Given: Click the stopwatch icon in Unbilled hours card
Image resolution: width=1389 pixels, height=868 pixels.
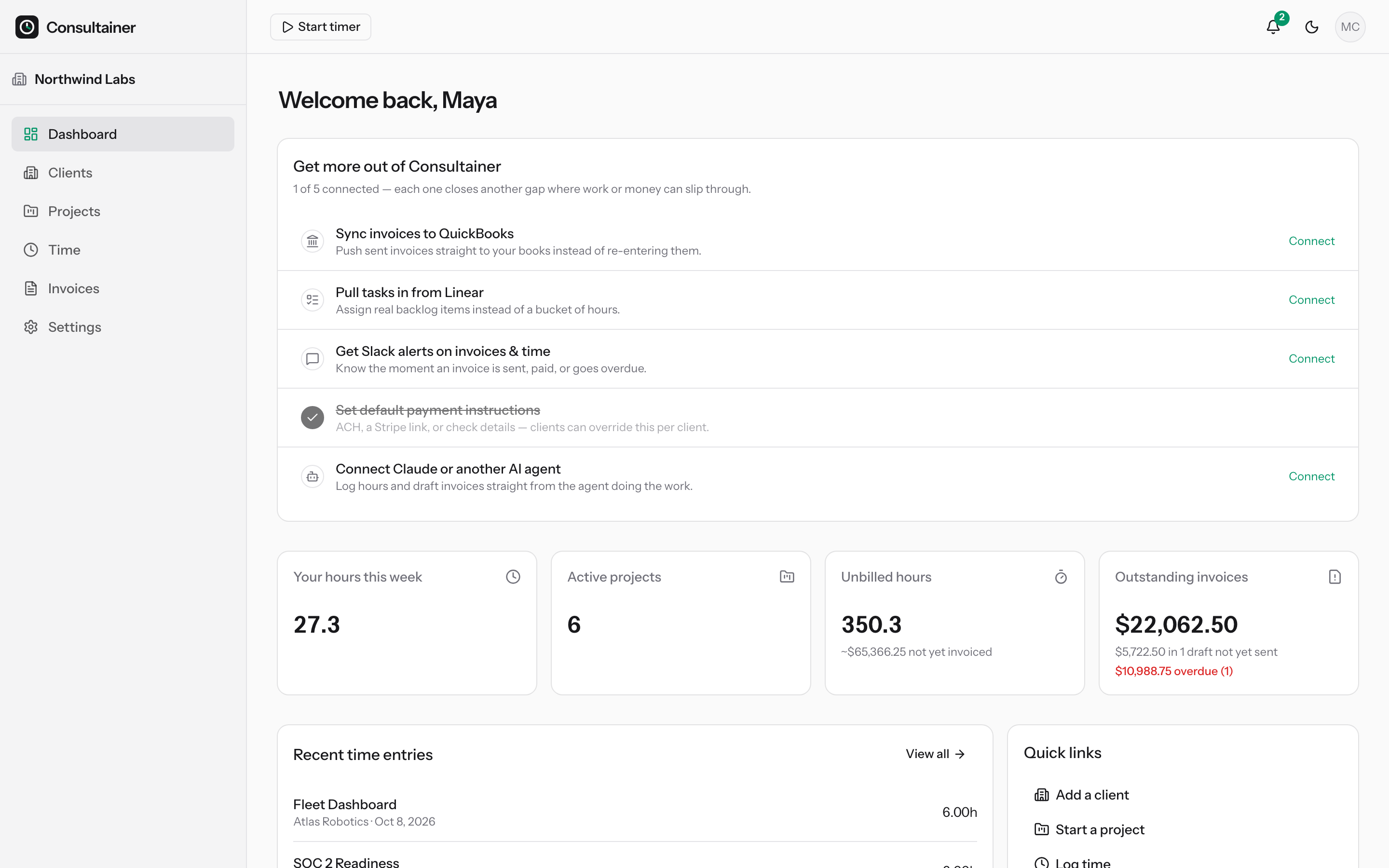Looking at the screenshot, I should point(1061,576).
